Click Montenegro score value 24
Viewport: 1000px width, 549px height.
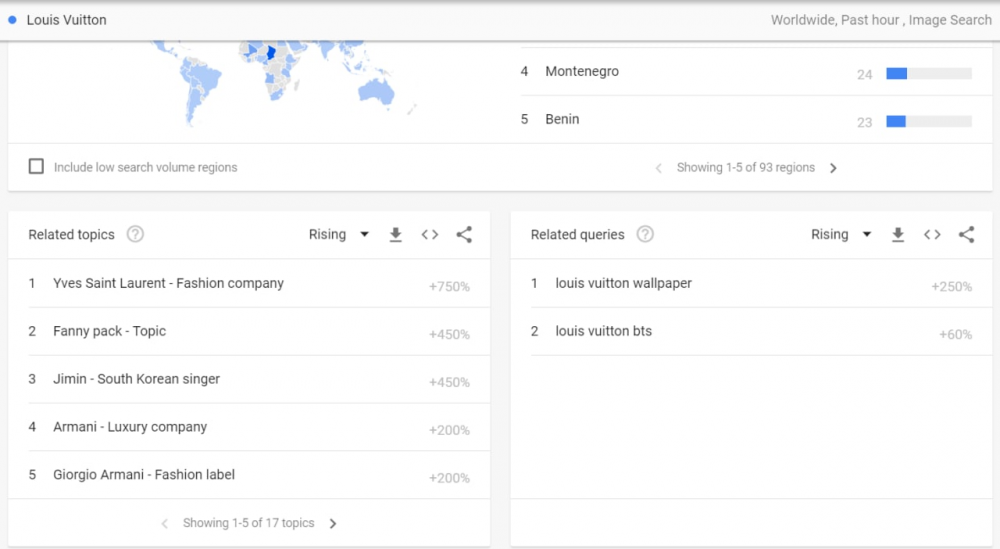(864, 75)
